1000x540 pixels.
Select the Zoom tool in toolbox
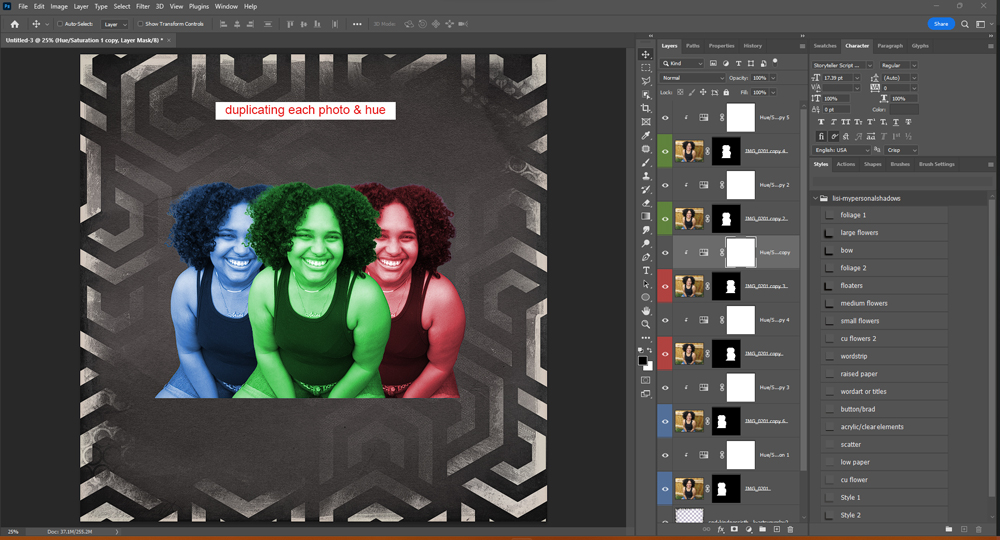click(x=645, y=324)
